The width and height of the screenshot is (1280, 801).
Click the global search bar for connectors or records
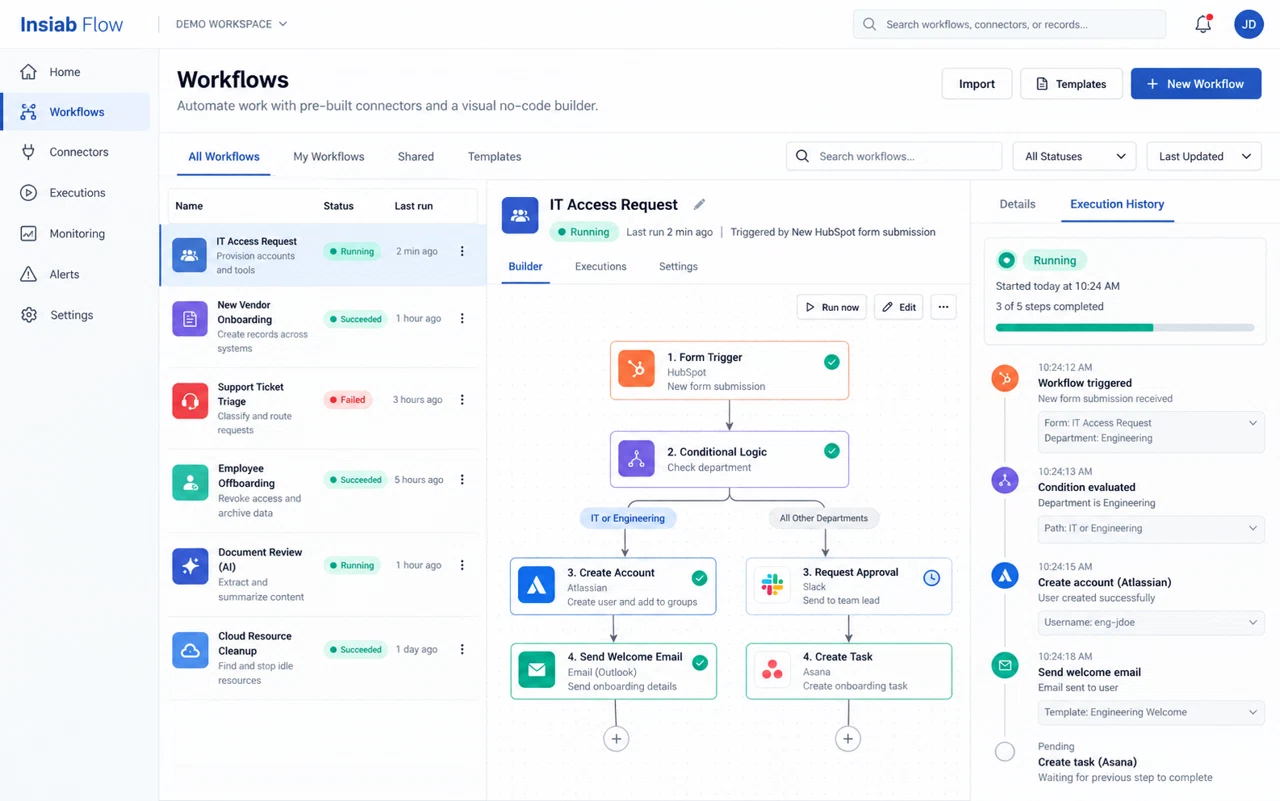click(x=1009, y=24)
